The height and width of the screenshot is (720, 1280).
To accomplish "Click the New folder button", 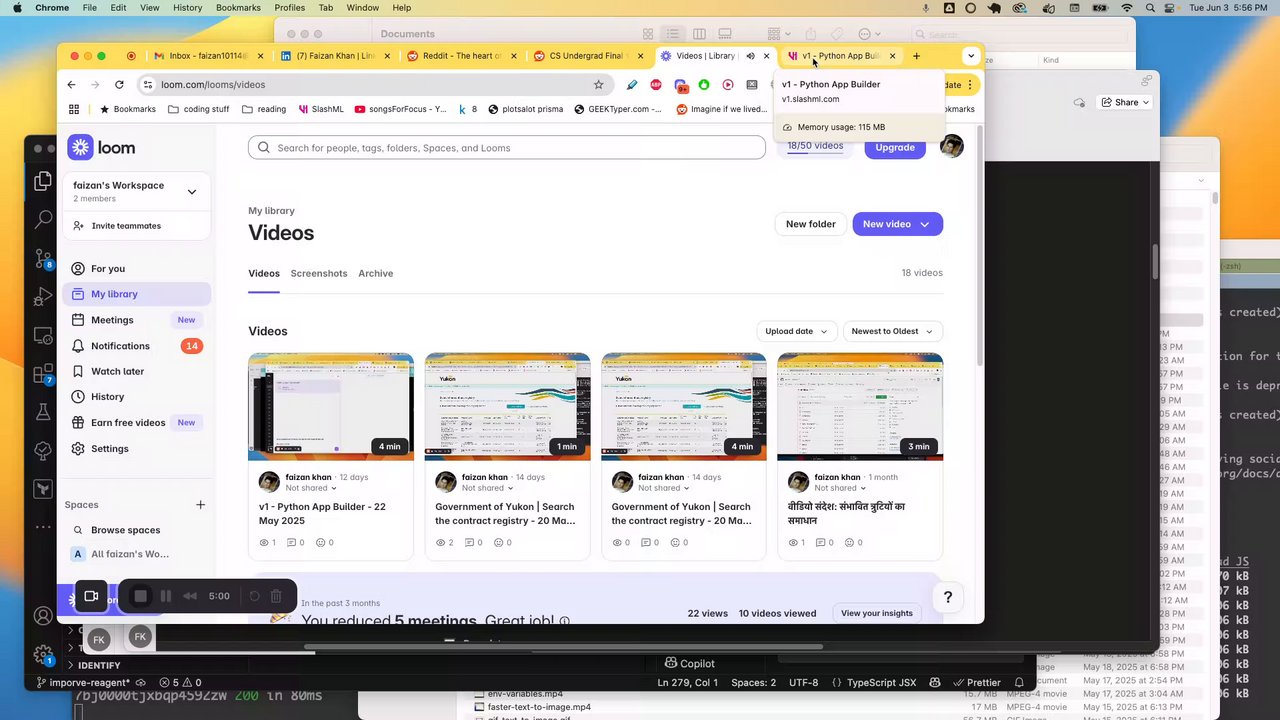I will coord(810,224).
